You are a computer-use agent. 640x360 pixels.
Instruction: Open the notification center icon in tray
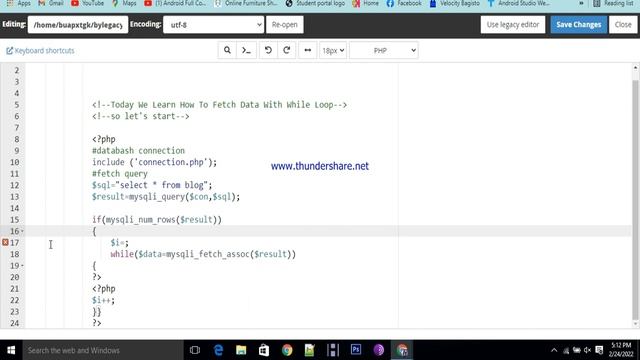pyautogui.click(x=599, y=350)
